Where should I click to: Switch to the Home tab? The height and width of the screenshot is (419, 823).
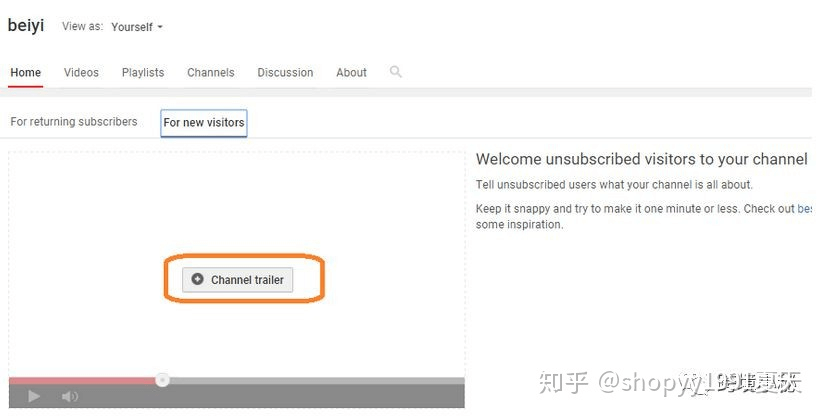26,73
